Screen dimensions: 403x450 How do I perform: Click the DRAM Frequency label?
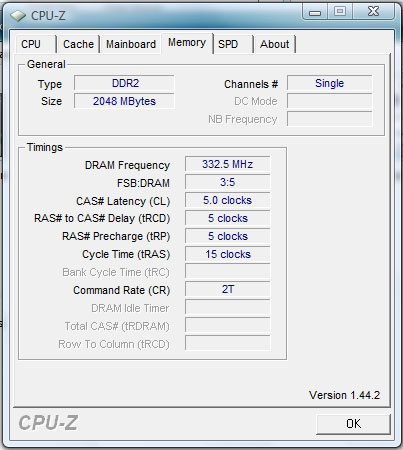point(127,165)
